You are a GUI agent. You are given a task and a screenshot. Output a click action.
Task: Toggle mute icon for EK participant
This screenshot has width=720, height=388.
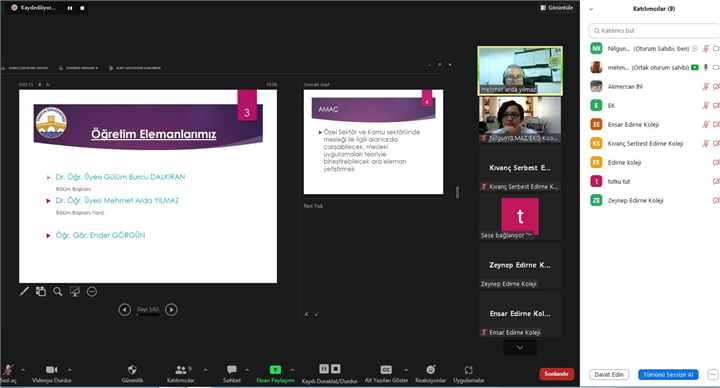tap(706, 105)
